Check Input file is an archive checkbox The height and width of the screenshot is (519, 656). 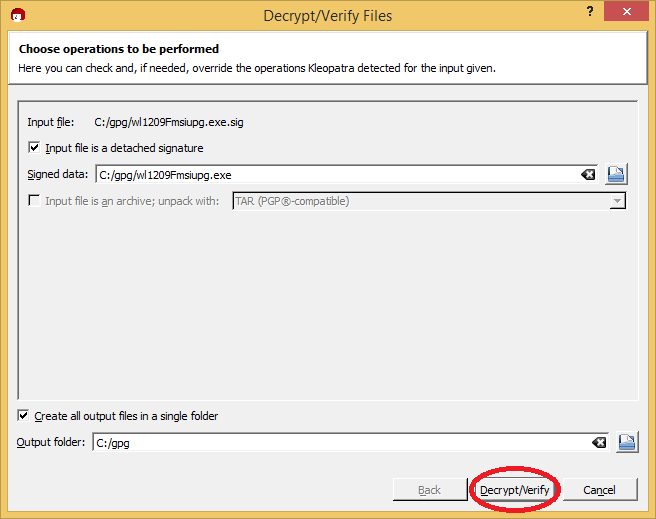(x=34, y=201)
